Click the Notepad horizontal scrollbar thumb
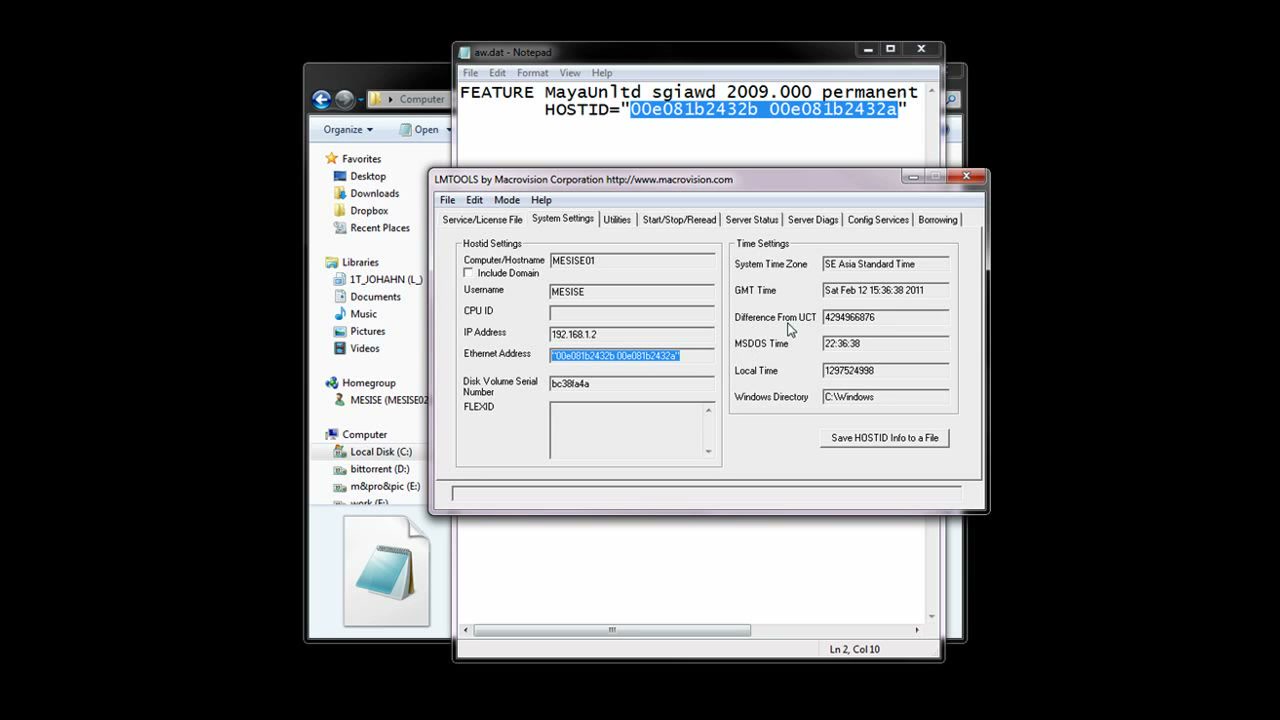1280x720 pixels. pyautogui.click(x=612, y=630)
